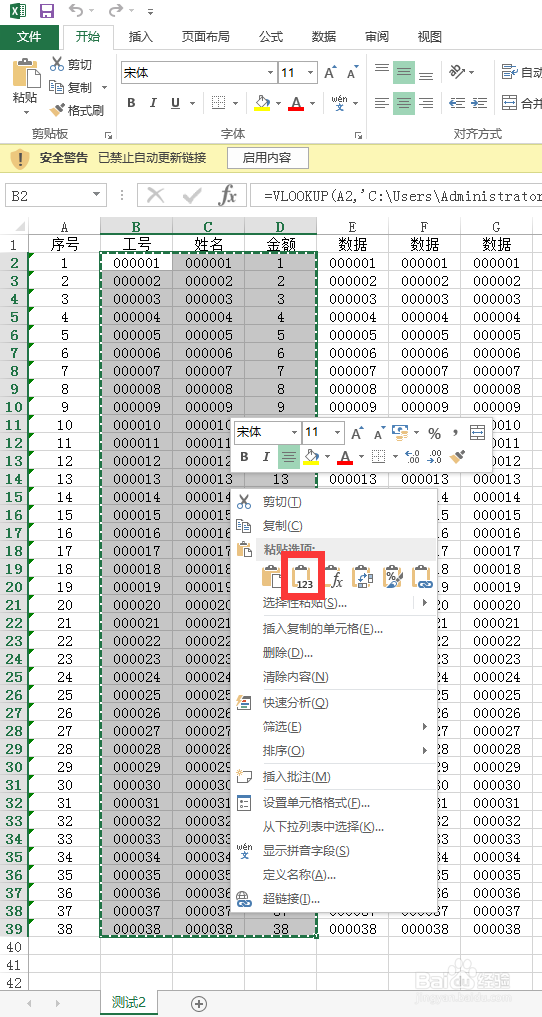Click the insert function fx in formula bar
The width and height of the screenshot is (542, 1017).
pyautogui.click(x=227, y=195)
